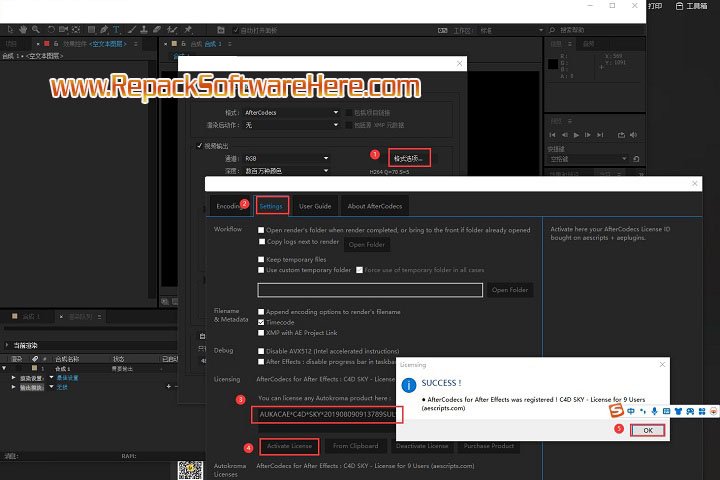This screenshot has width=720, height=480.
Task: Select the Pen tool
Action: (x=104, y=30)
